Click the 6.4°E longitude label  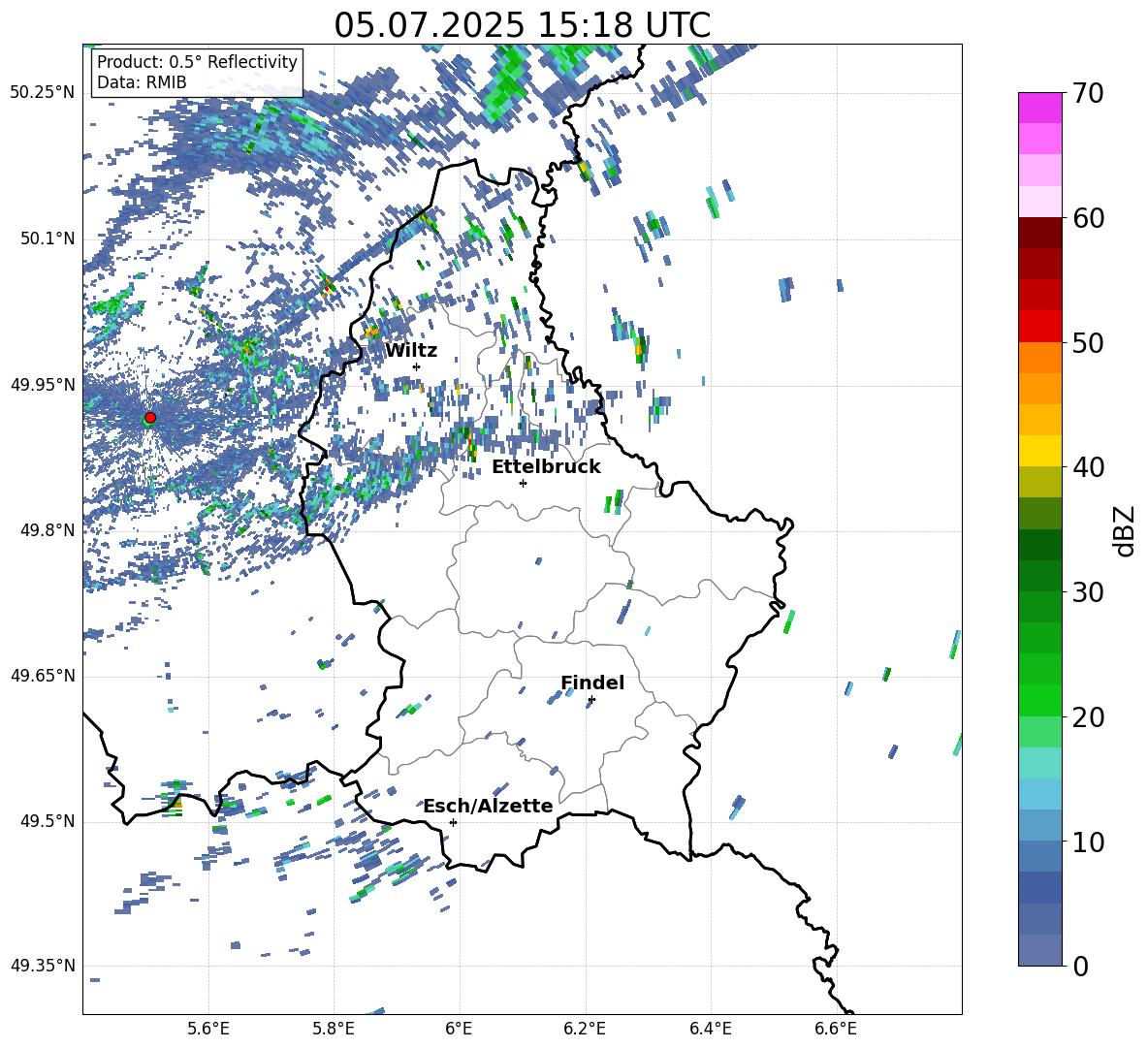710,1029
